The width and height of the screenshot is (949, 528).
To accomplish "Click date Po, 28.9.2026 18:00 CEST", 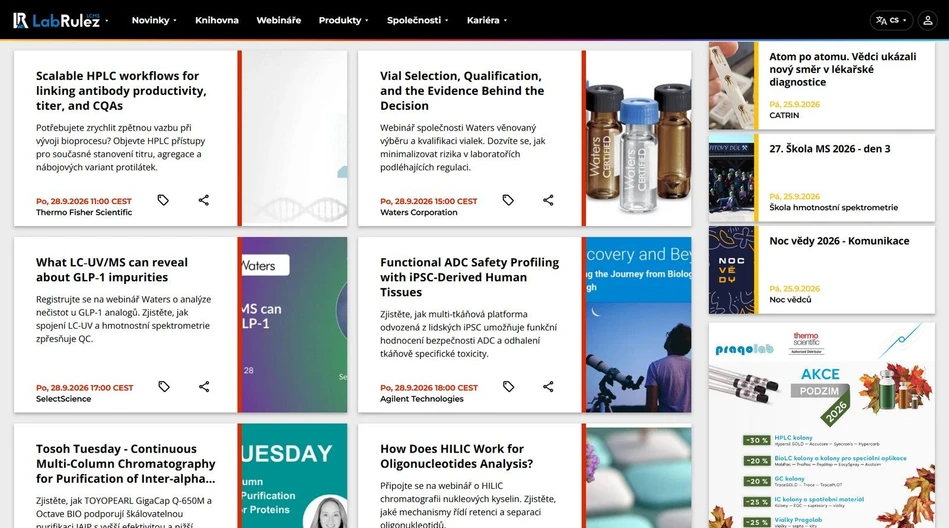I will click(429, 388).
